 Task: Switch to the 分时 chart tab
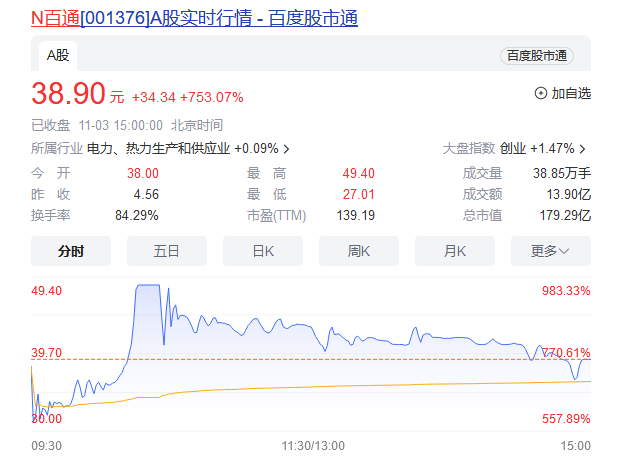[71, 251]
